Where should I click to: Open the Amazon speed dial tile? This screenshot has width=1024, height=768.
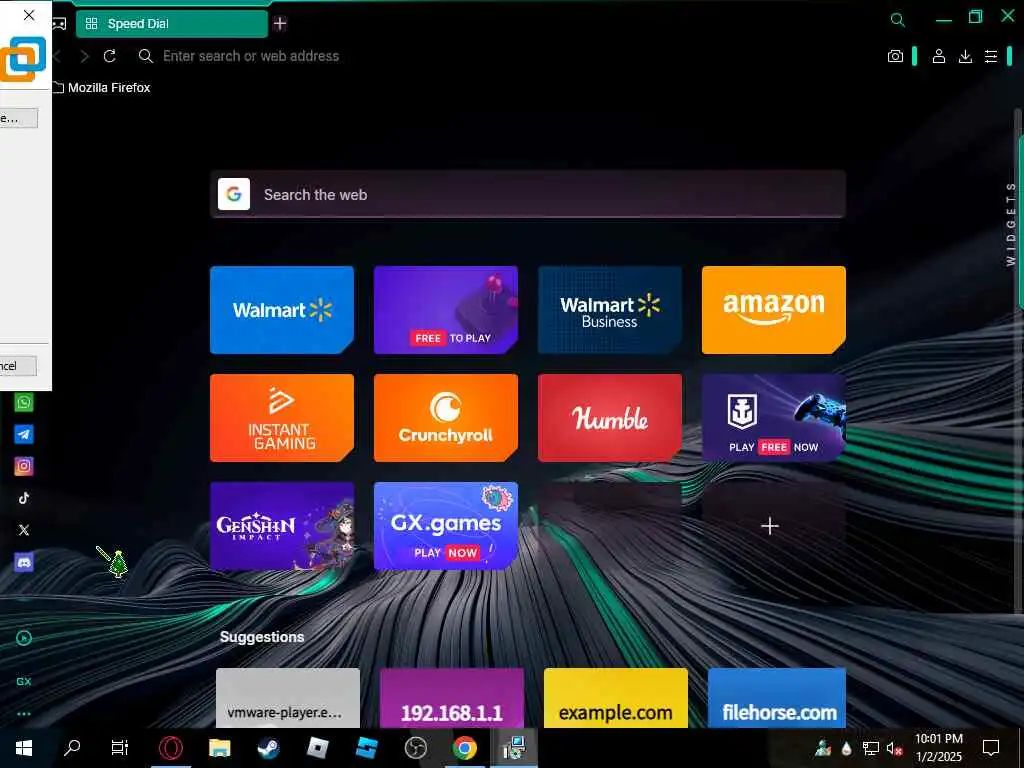(773, 310)
